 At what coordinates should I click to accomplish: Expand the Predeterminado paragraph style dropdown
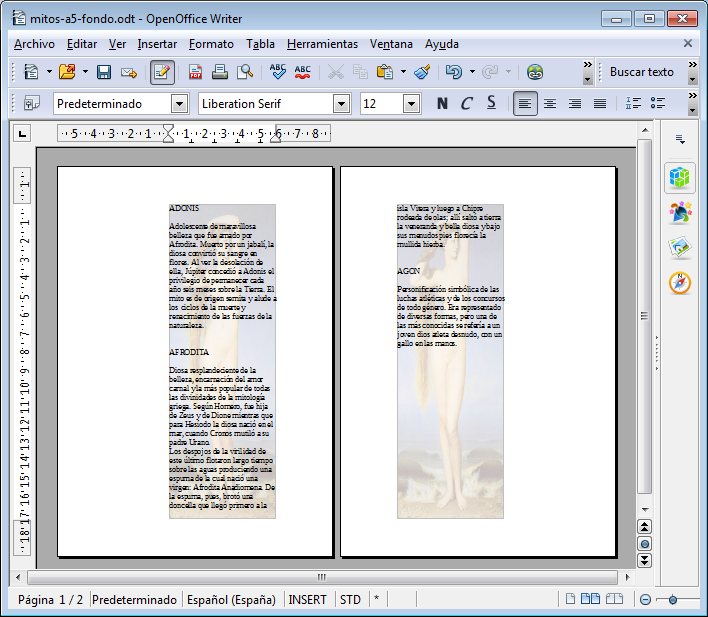[179, 104]
